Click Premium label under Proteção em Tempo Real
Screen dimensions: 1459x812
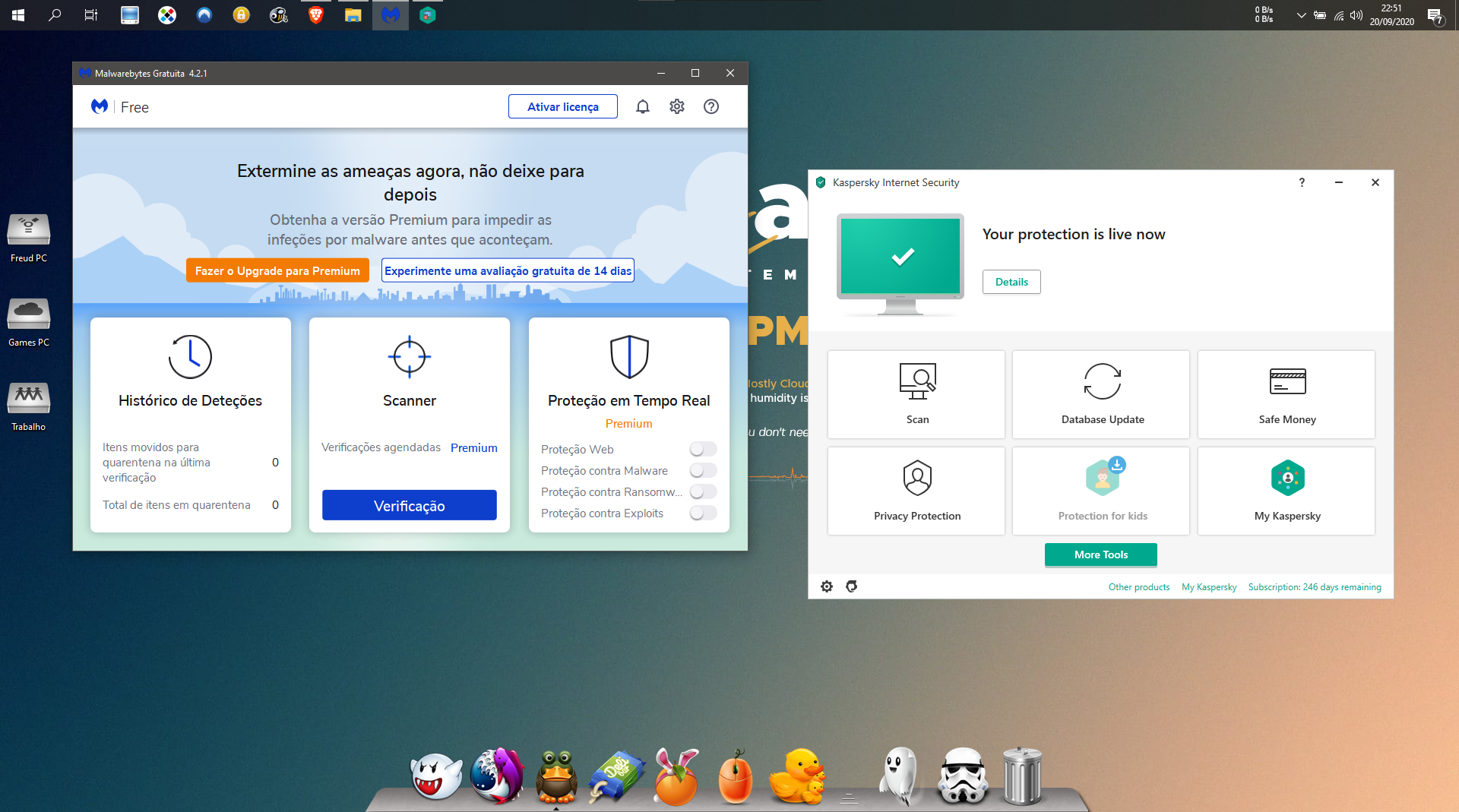click(629, 424)
